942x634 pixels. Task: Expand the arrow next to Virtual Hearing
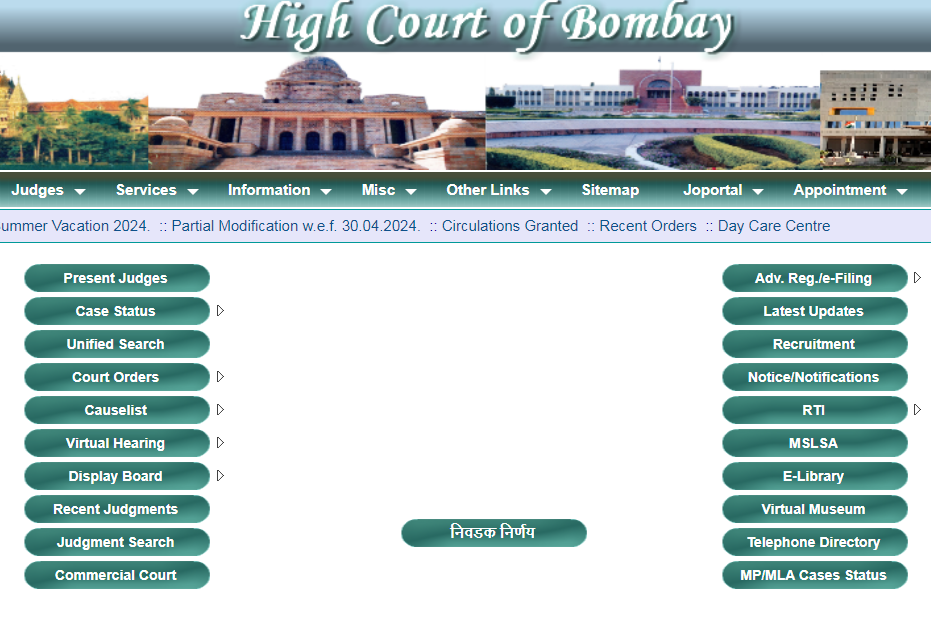pyautogui.click(x=220, y=443)
